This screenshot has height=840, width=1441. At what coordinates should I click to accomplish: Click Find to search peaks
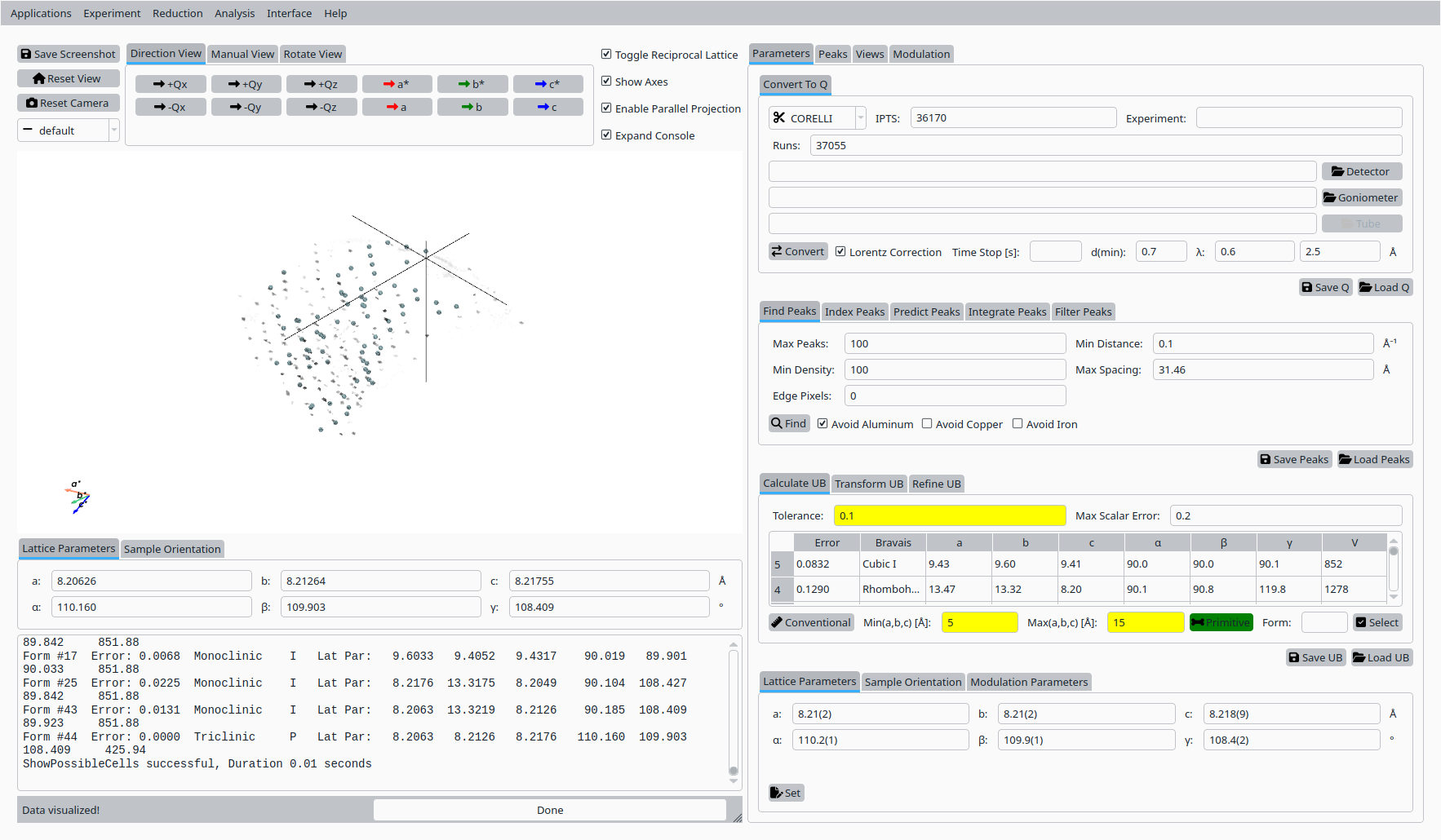[789, 423]
